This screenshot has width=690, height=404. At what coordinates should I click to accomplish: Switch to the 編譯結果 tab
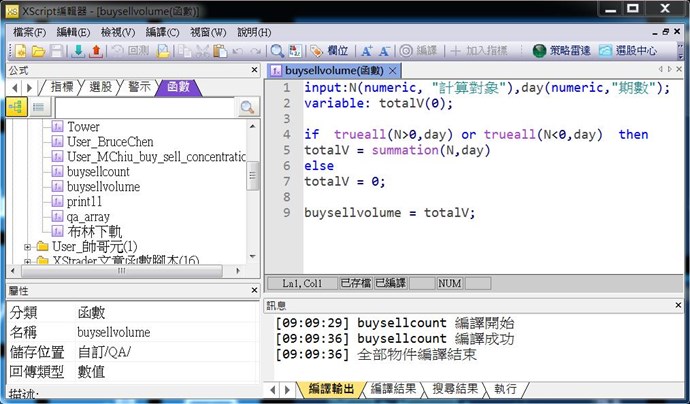pyautogui.click(x=394, y=389)
